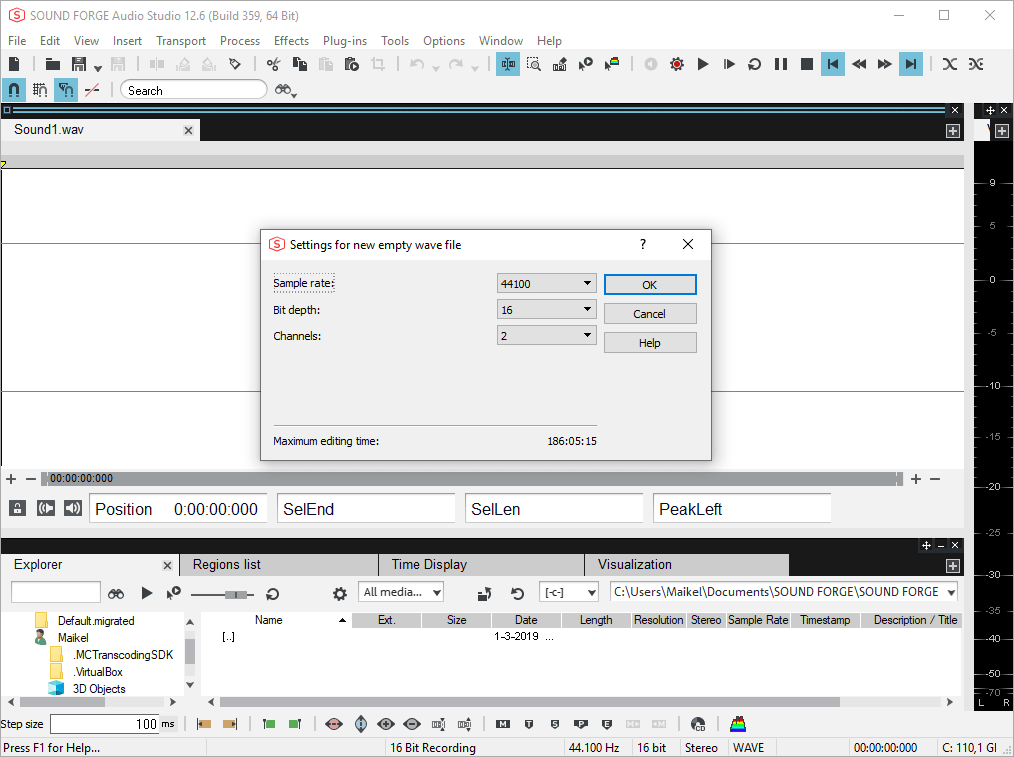The height and width of the screenshot is (757, 1014).
Task: Open the drive selector [-c-] dropdown
Action: tap(568, 592)
